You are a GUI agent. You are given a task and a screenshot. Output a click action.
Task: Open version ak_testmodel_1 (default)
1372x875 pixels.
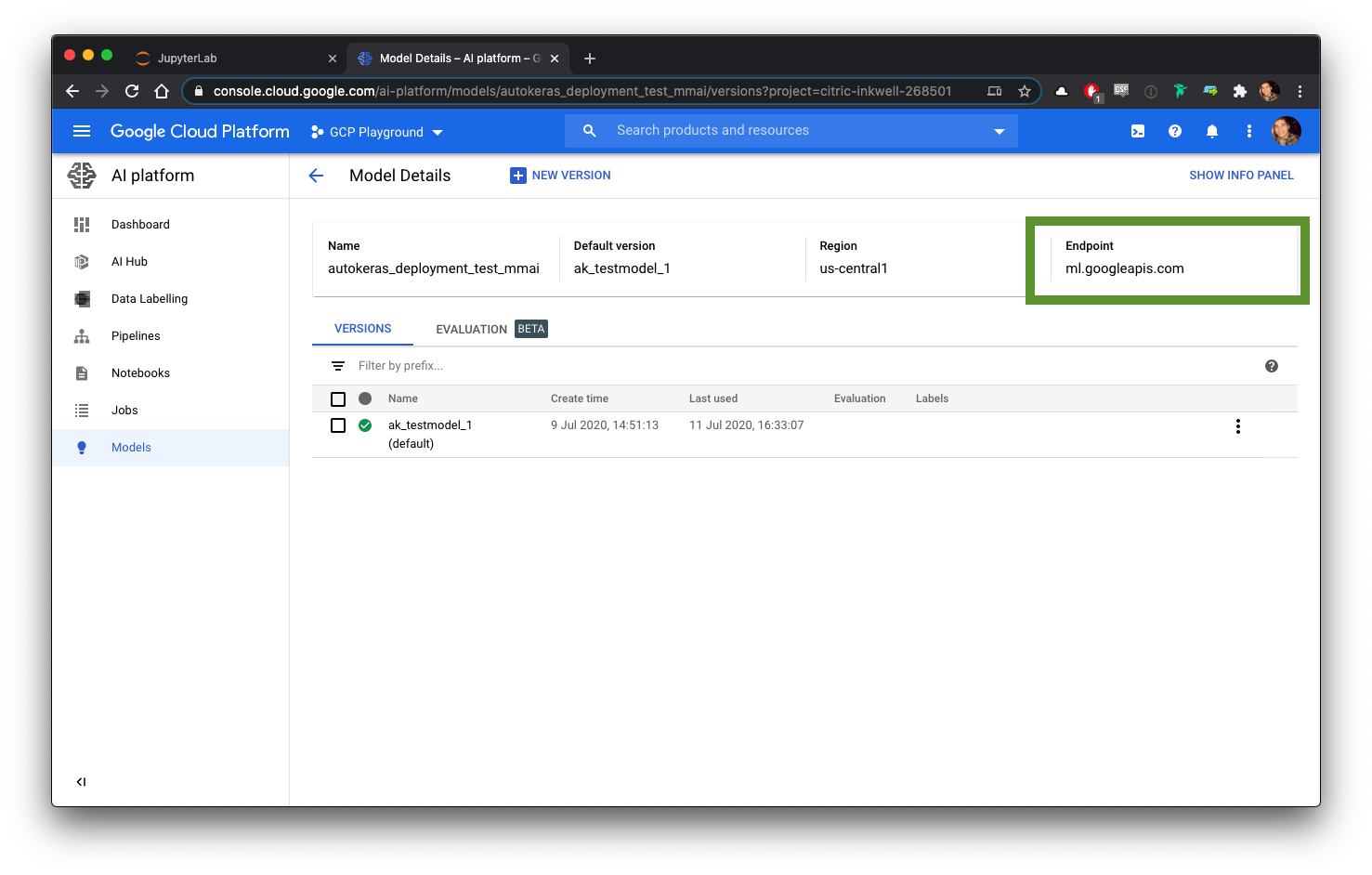click(x=430, y=434)
